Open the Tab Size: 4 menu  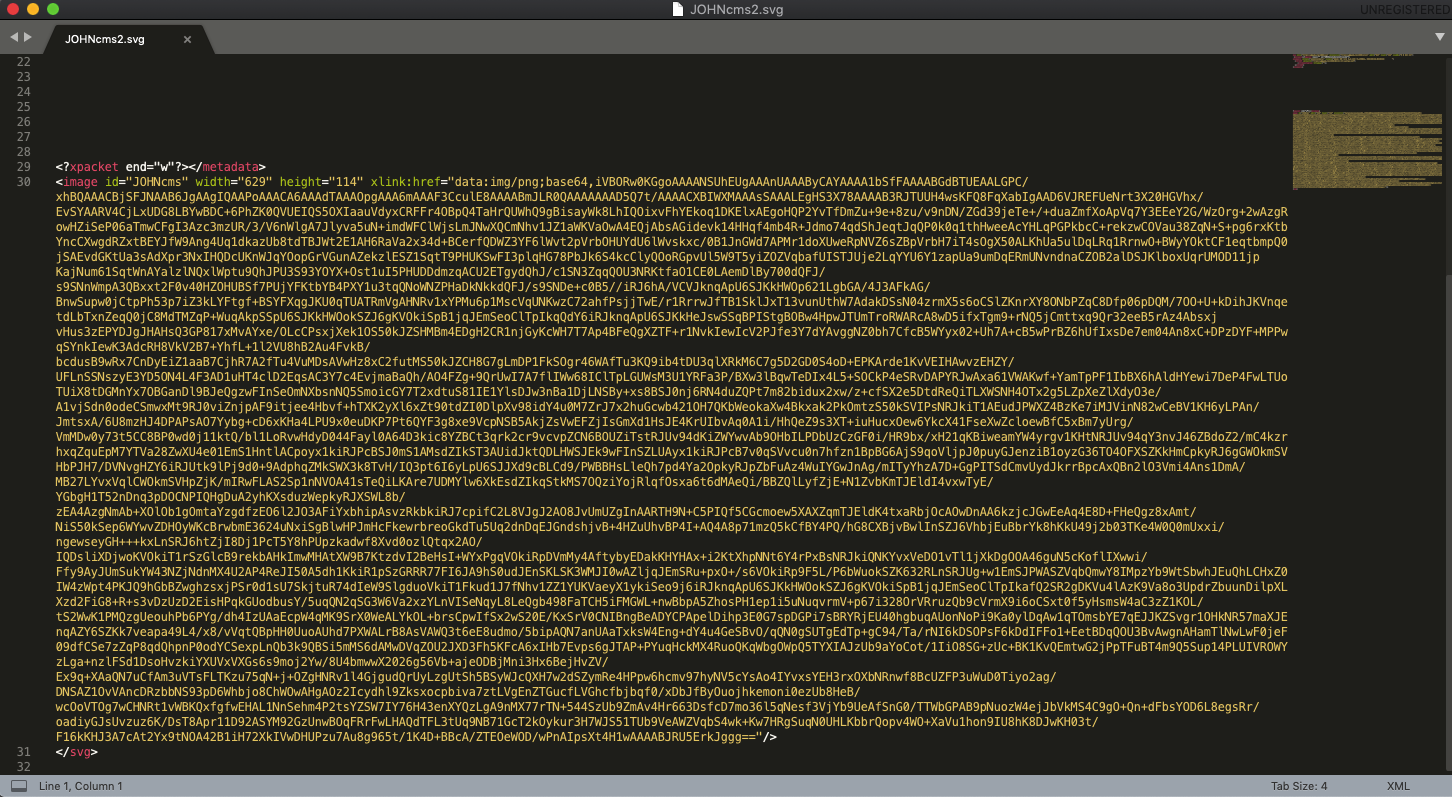point(1299,786)
